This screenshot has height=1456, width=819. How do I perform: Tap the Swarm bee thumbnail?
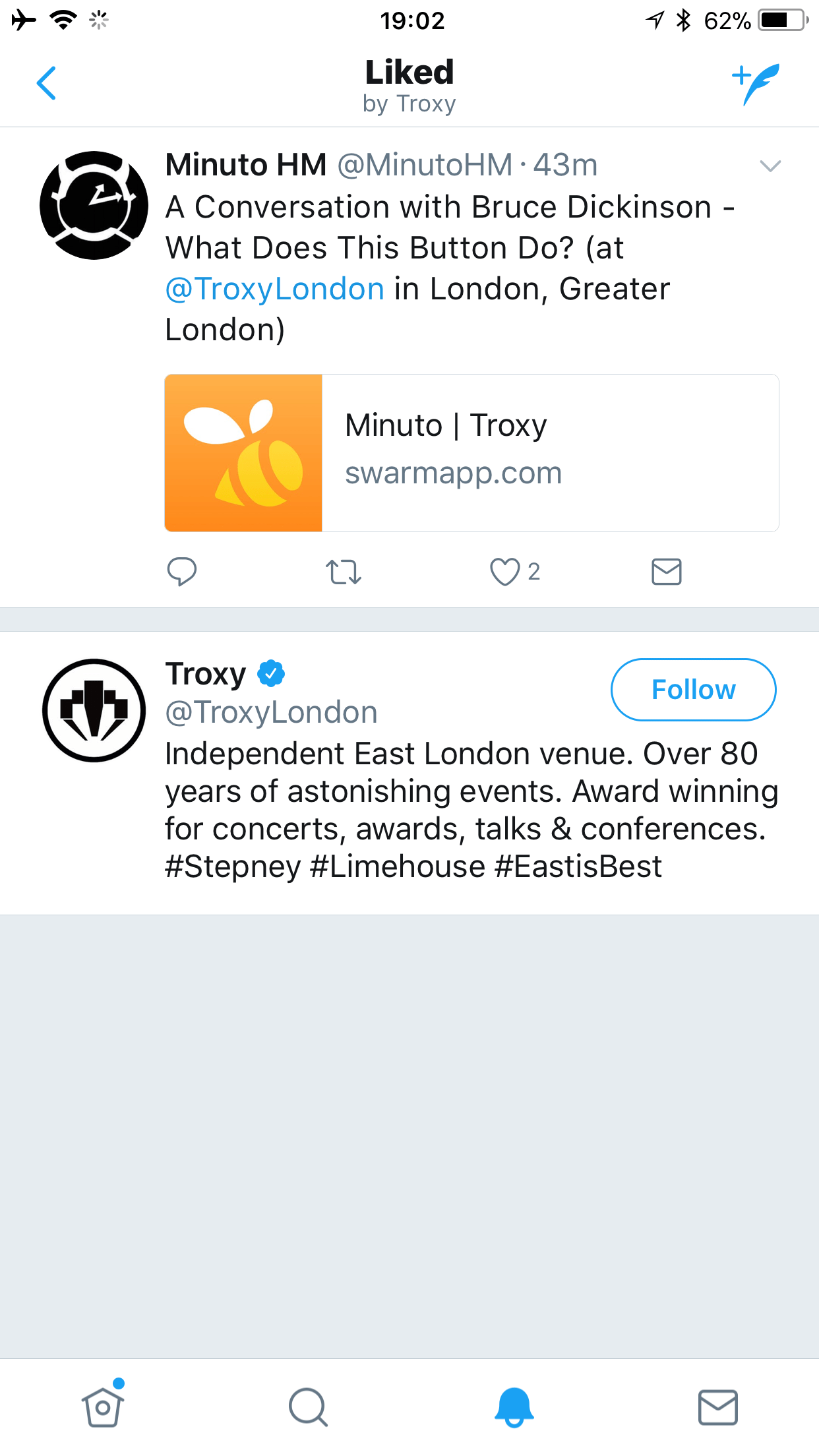243,453
